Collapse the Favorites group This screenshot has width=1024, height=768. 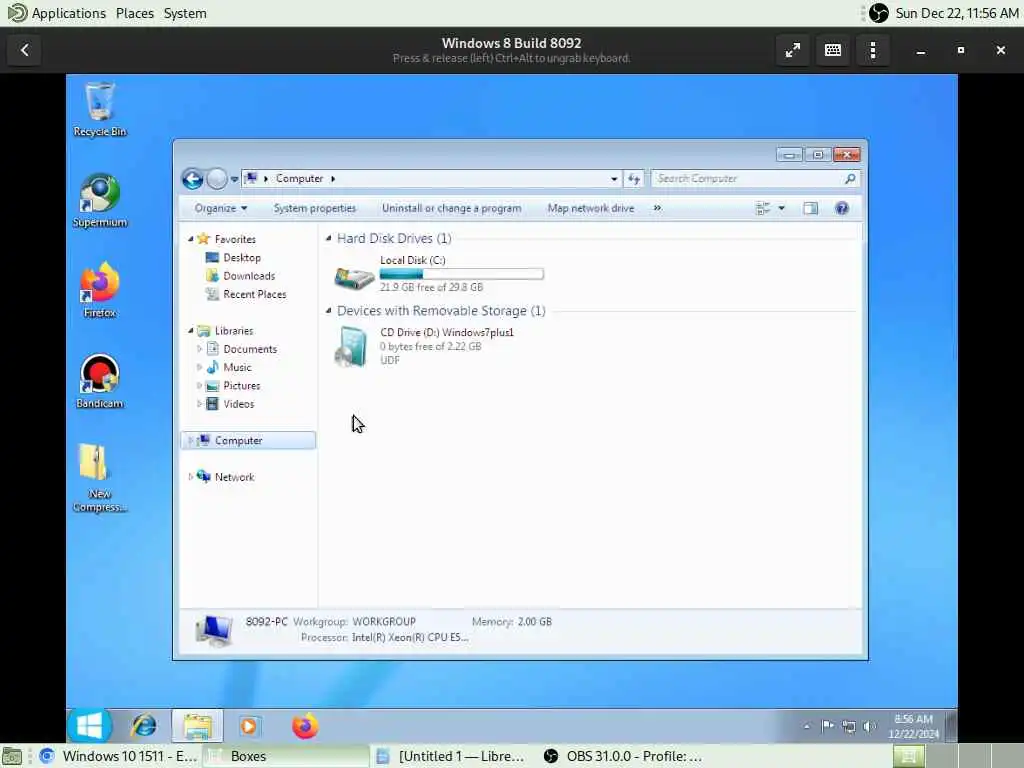pyautogui.click(x=191, y=239)
